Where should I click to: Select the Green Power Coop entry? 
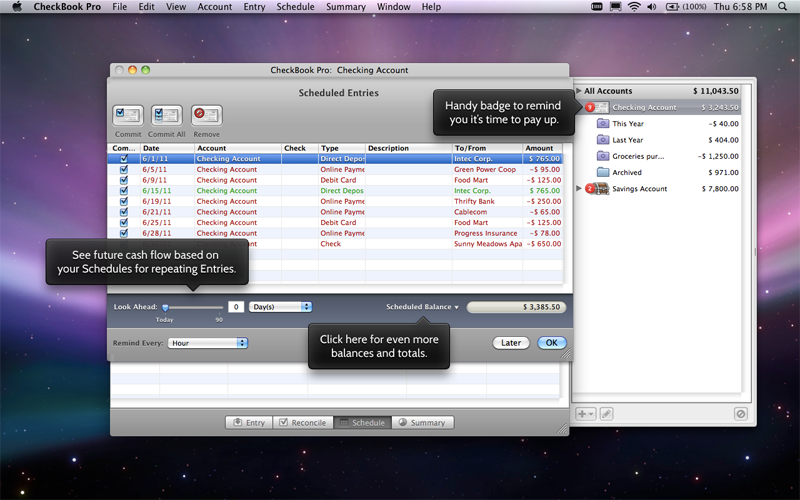coord(335,169)
